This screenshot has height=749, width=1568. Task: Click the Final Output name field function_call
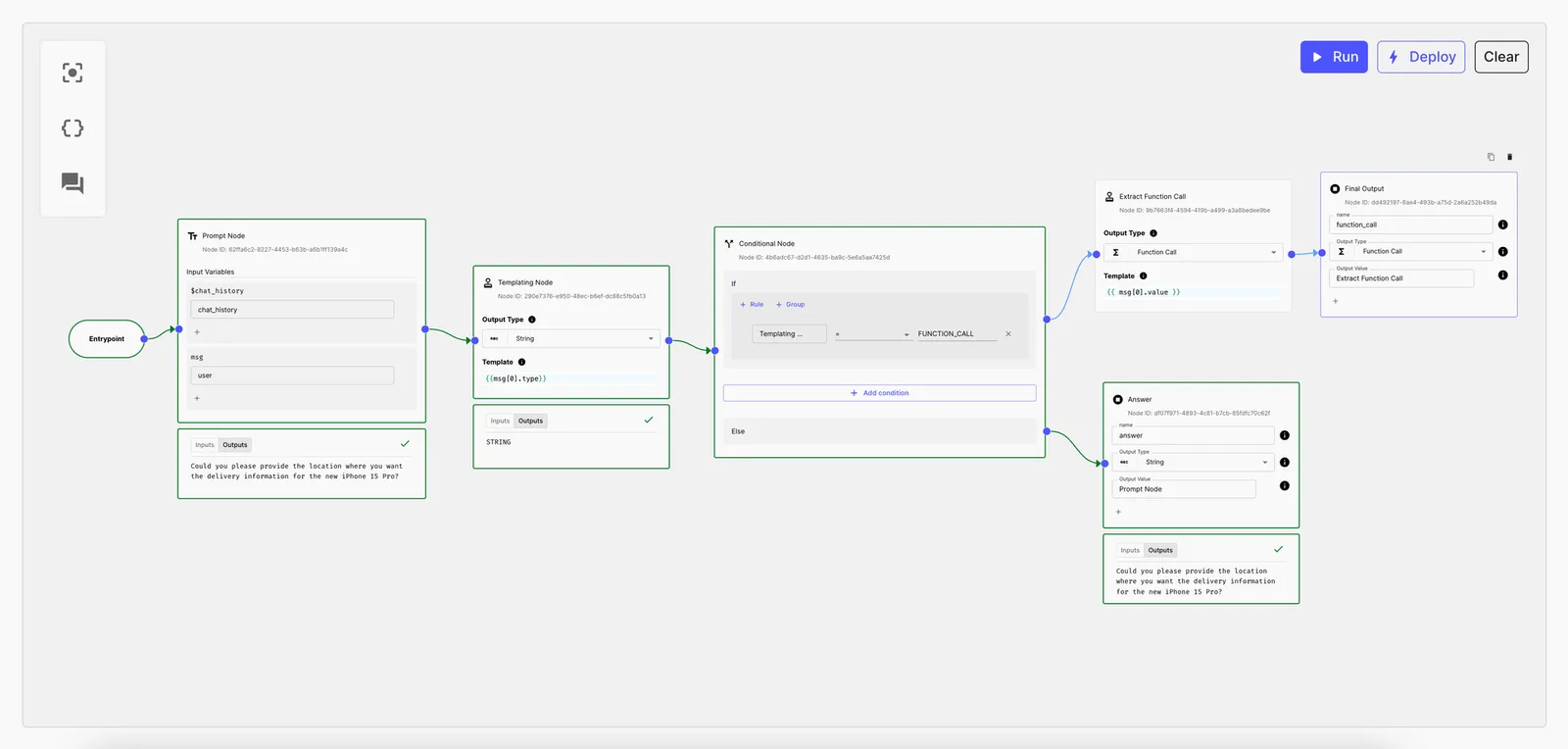pyautogui.click(x=1411, y=225)
